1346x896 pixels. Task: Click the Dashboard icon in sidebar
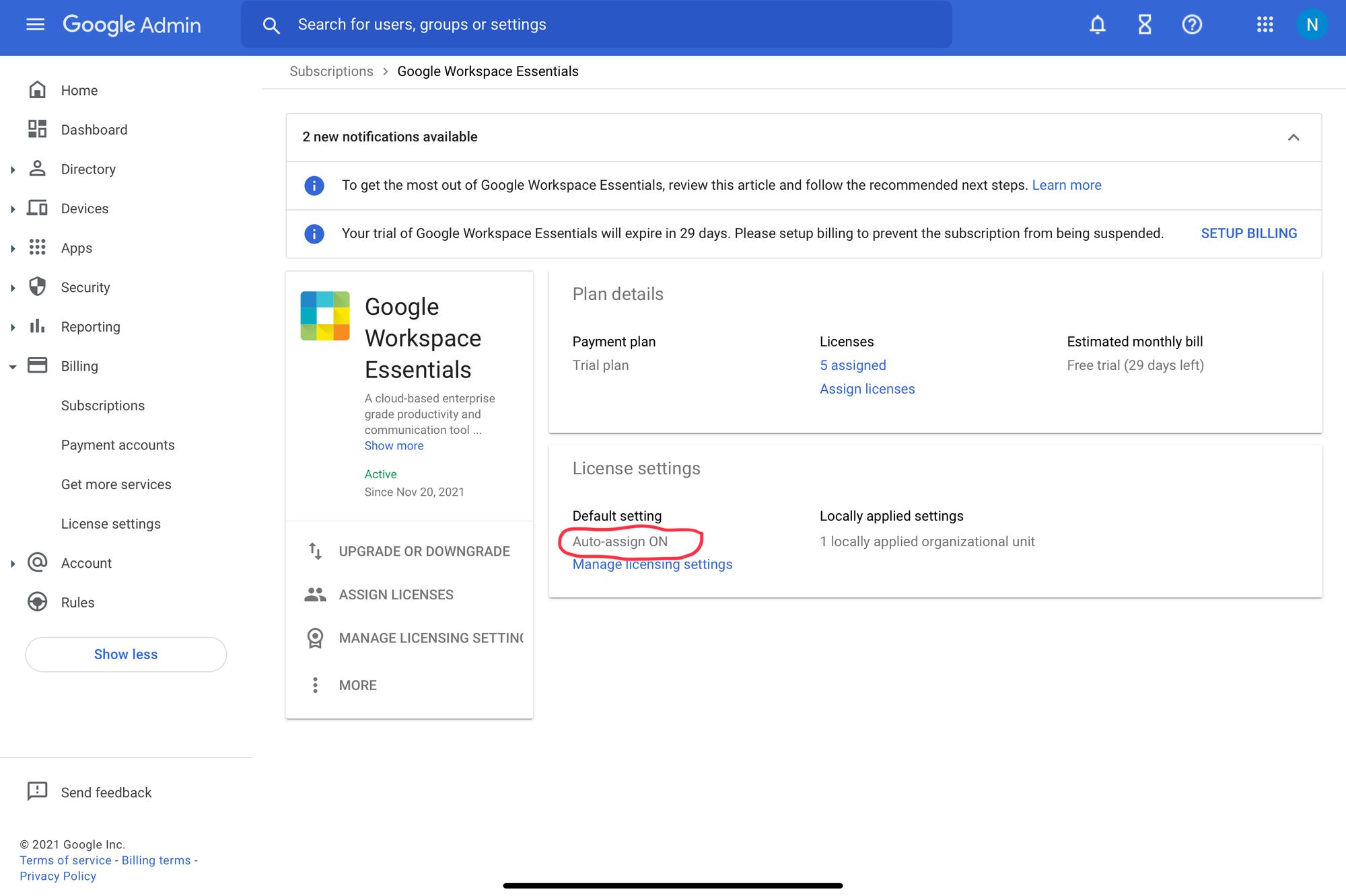[x=38, y=129]
